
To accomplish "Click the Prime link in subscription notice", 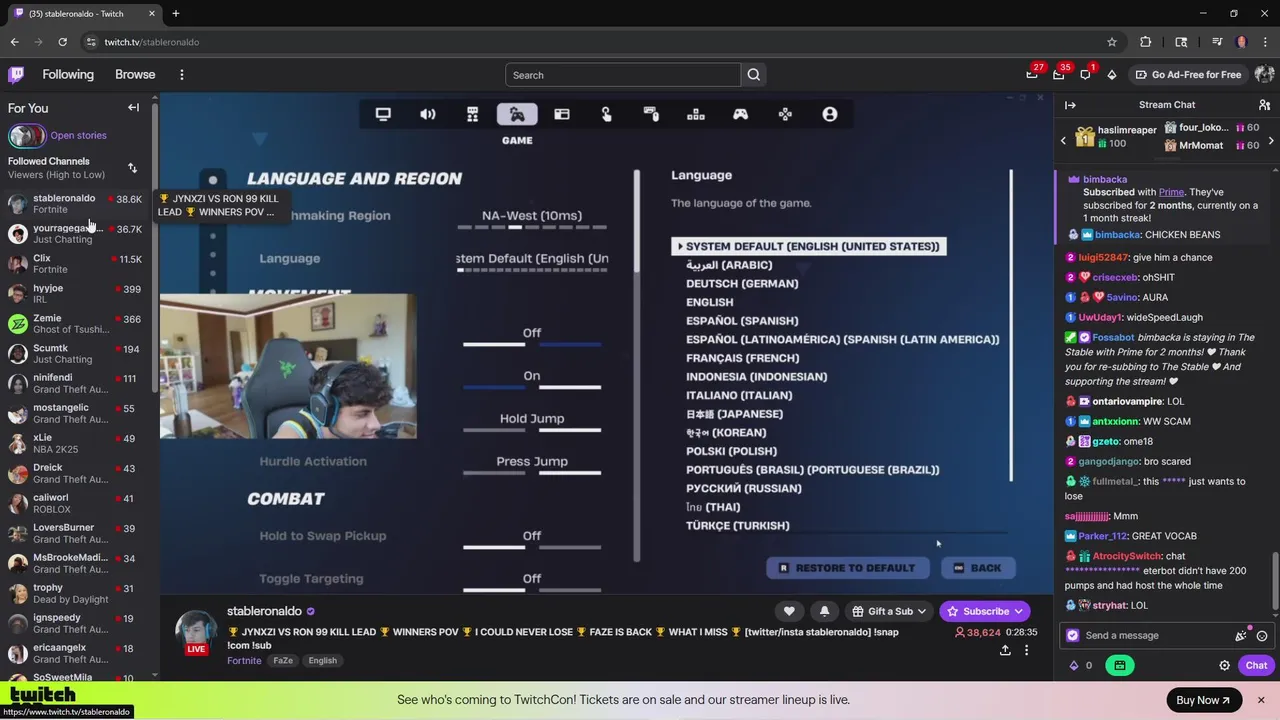I will tap(1171, 192).
